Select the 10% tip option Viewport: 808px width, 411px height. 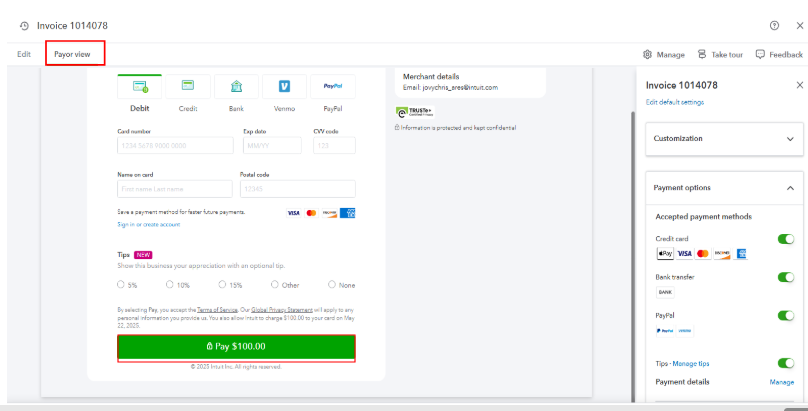[x=170, y=284]
